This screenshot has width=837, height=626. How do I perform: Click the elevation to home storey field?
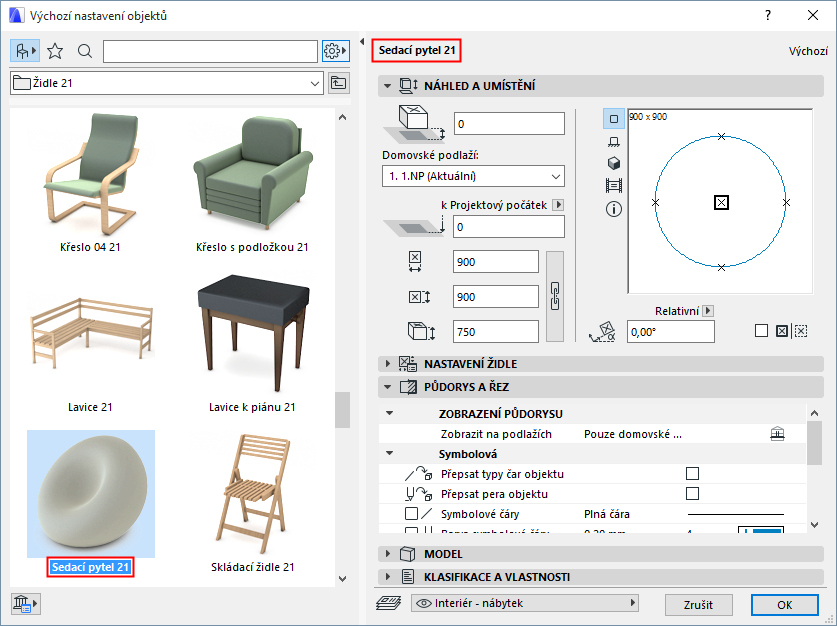509,124
